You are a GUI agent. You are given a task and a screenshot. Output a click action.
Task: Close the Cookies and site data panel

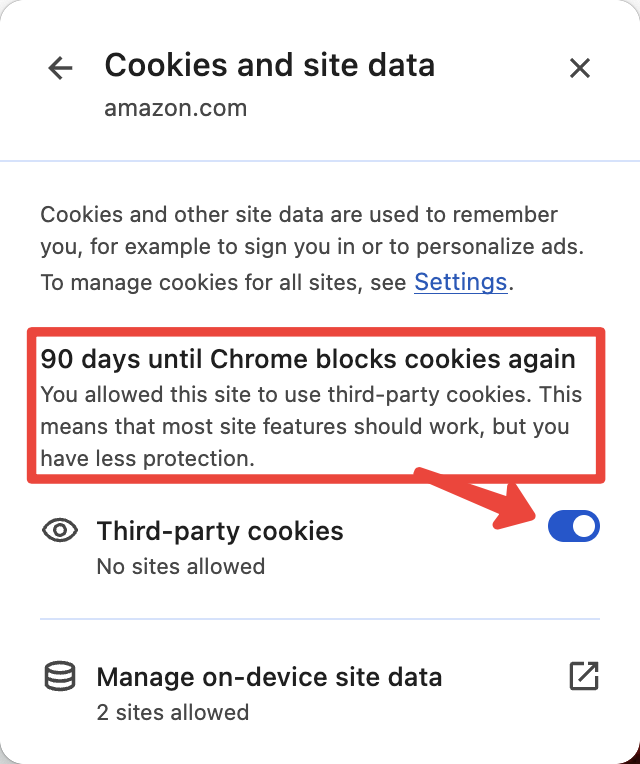click(x=580, y=68)
